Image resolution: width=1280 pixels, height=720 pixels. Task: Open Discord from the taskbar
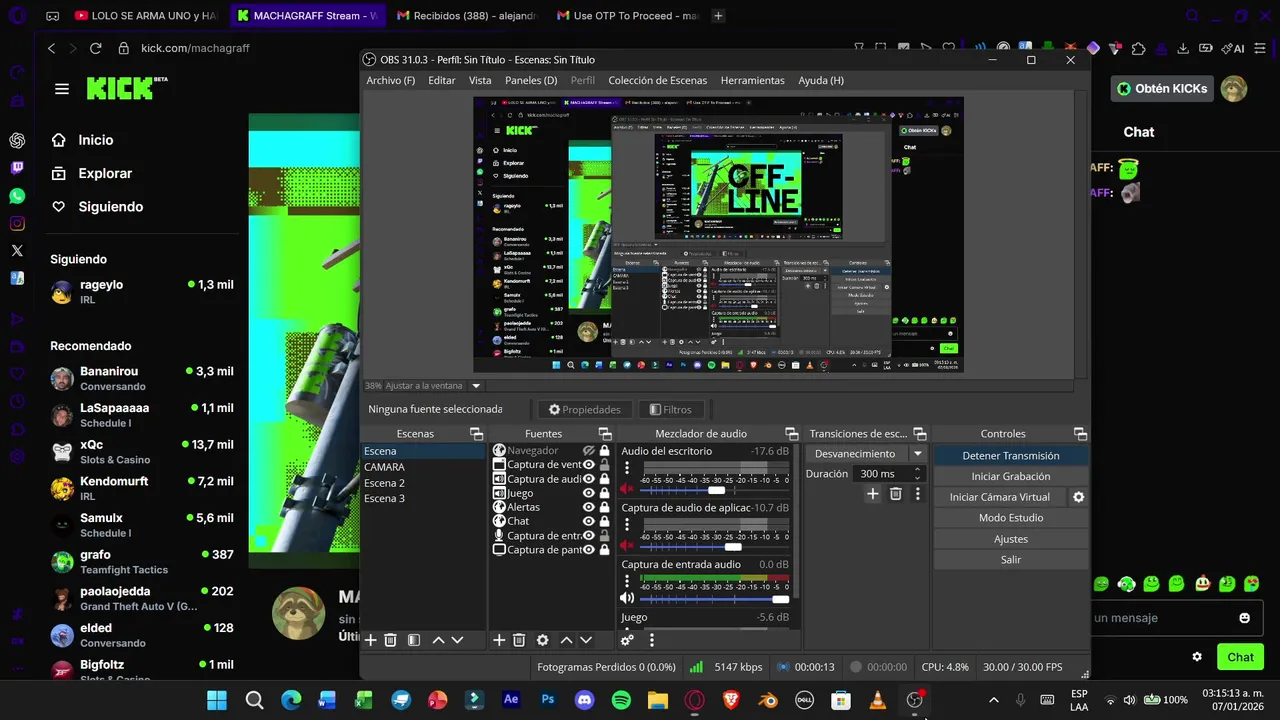coord(584,700)
